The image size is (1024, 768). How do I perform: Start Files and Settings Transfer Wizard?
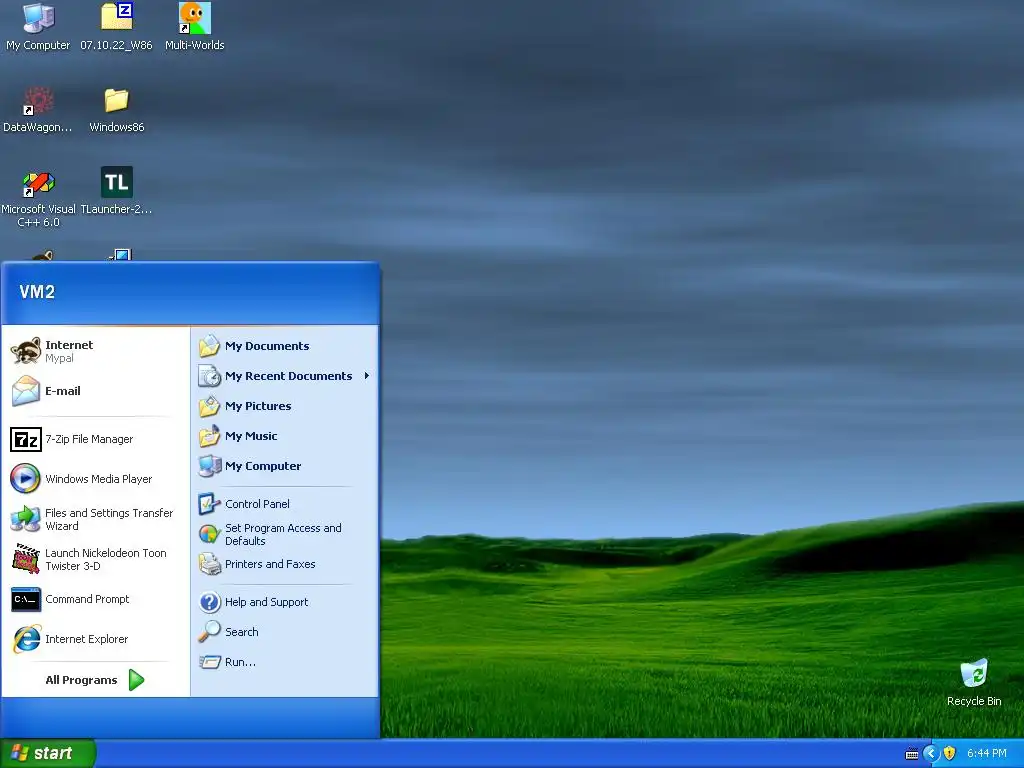[96, 519]
